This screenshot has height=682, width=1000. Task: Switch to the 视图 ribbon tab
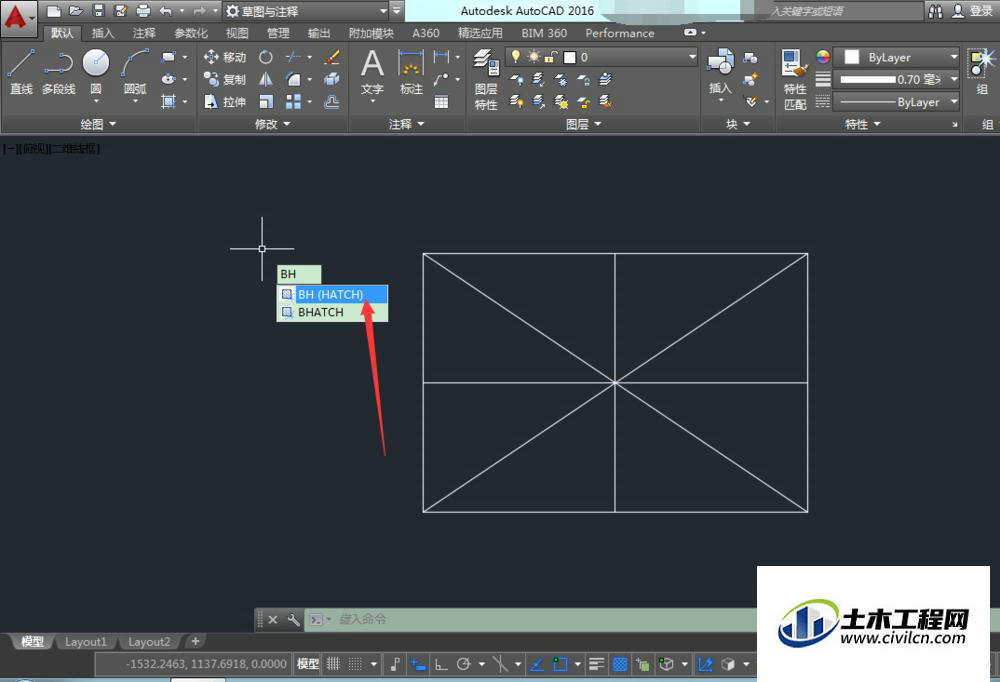click(x=237, y=33)
